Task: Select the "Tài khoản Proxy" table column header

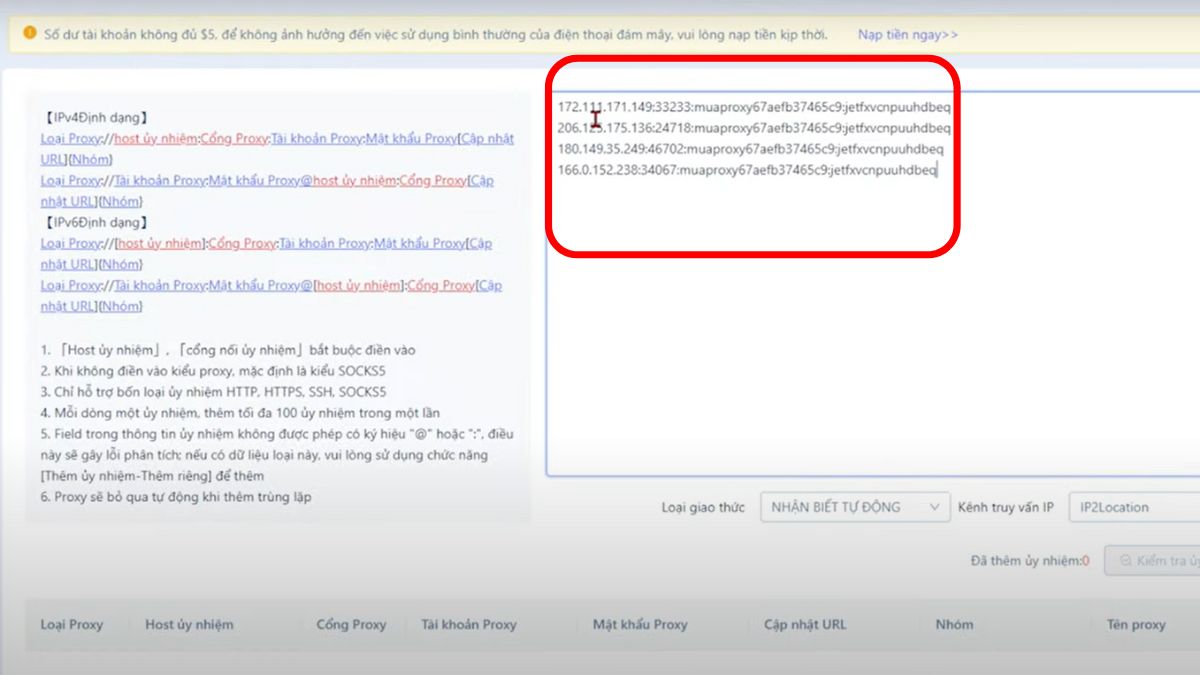Action: click(469, 624)
